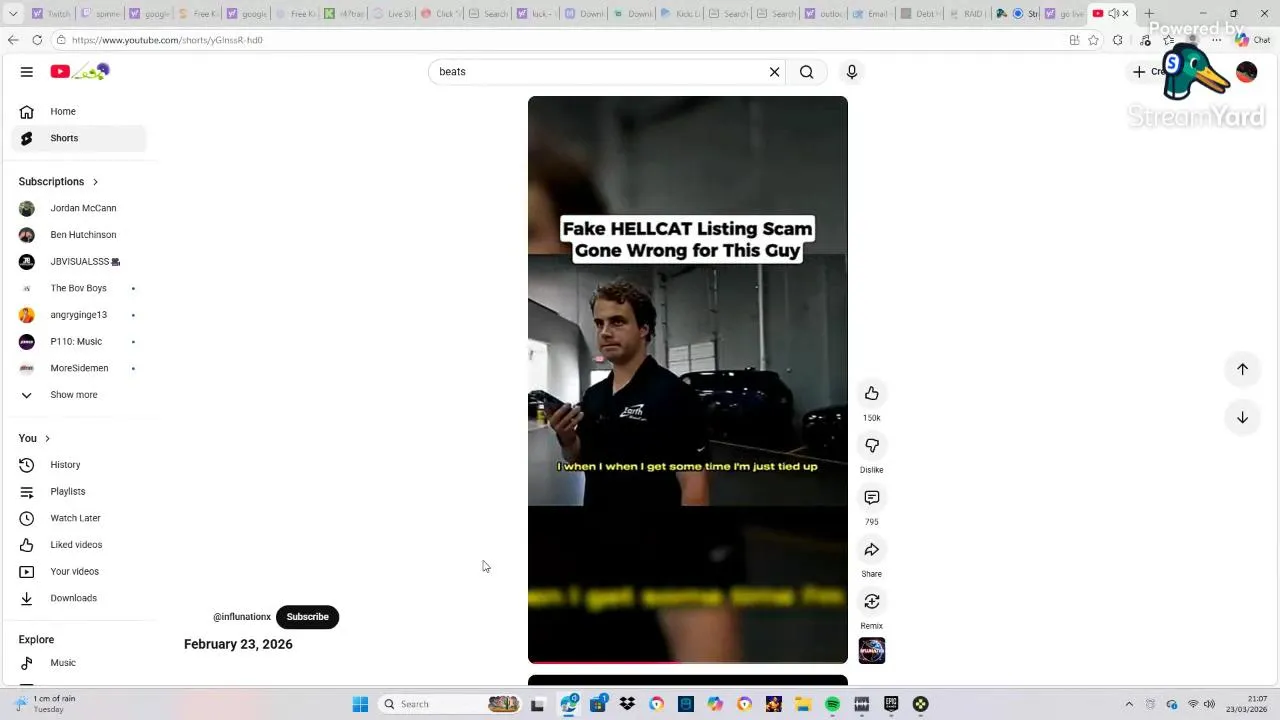Open the Windows Start menu
This screenshot has width=1280, height=720.
[360, 705]
